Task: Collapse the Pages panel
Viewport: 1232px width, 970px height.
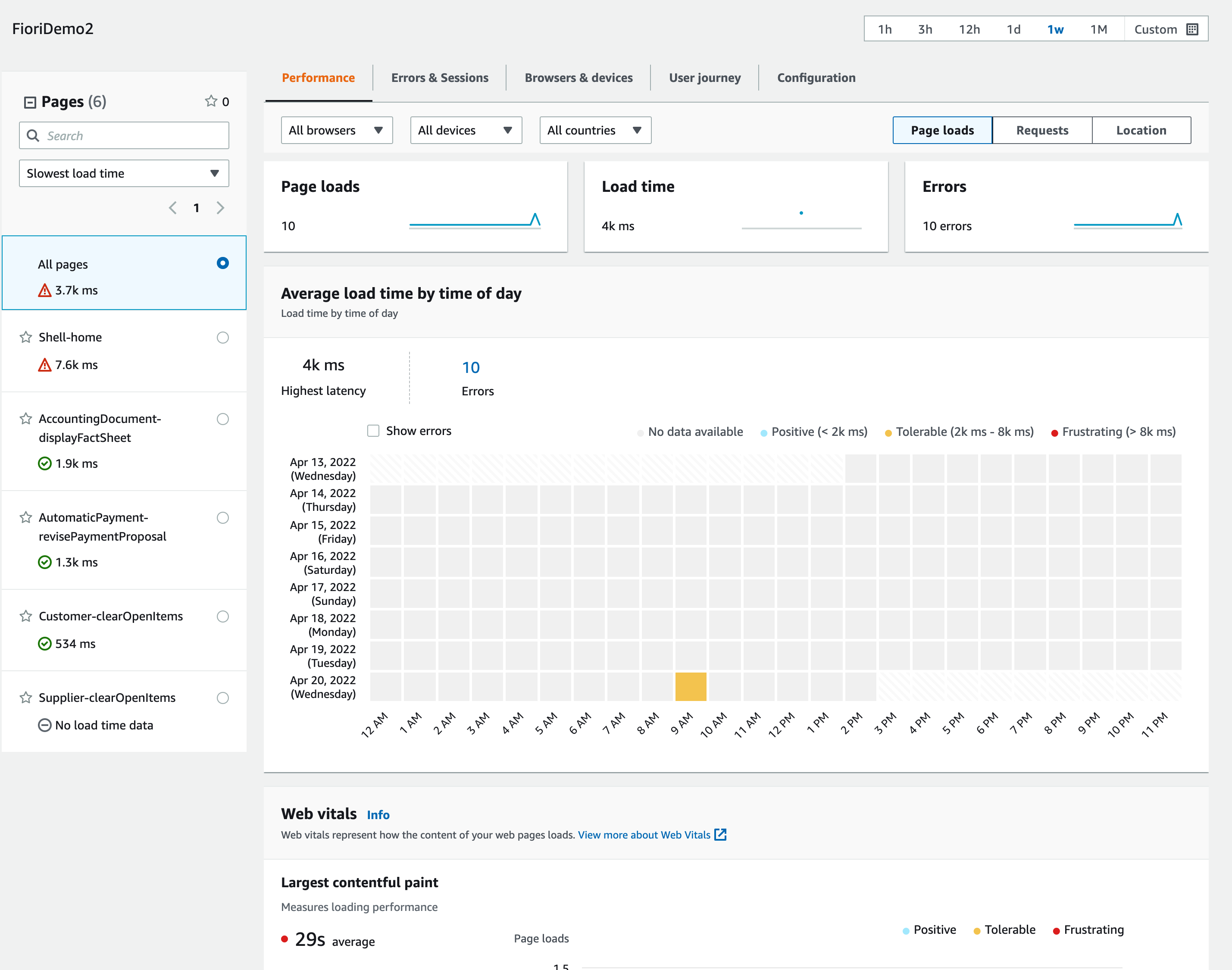Action: 29,102
